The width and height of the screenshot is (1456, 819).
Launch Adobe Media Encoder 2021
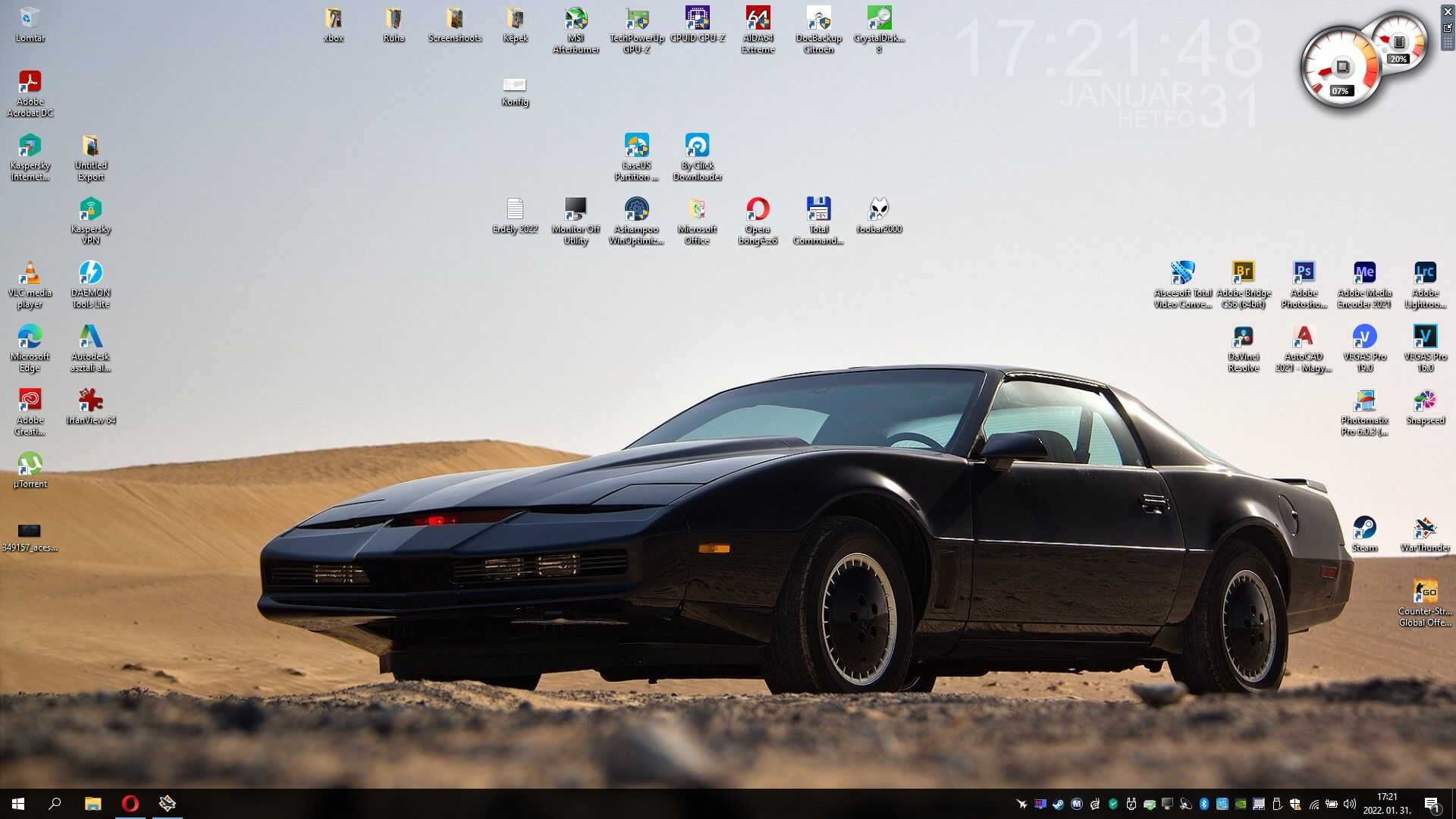pyautogui.click(x=1364, y=285)
